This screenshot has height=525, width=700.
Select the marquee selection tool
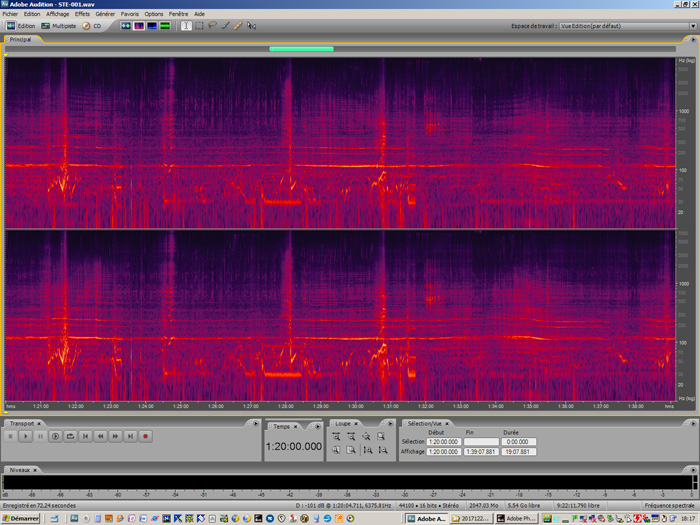point(199,26)
